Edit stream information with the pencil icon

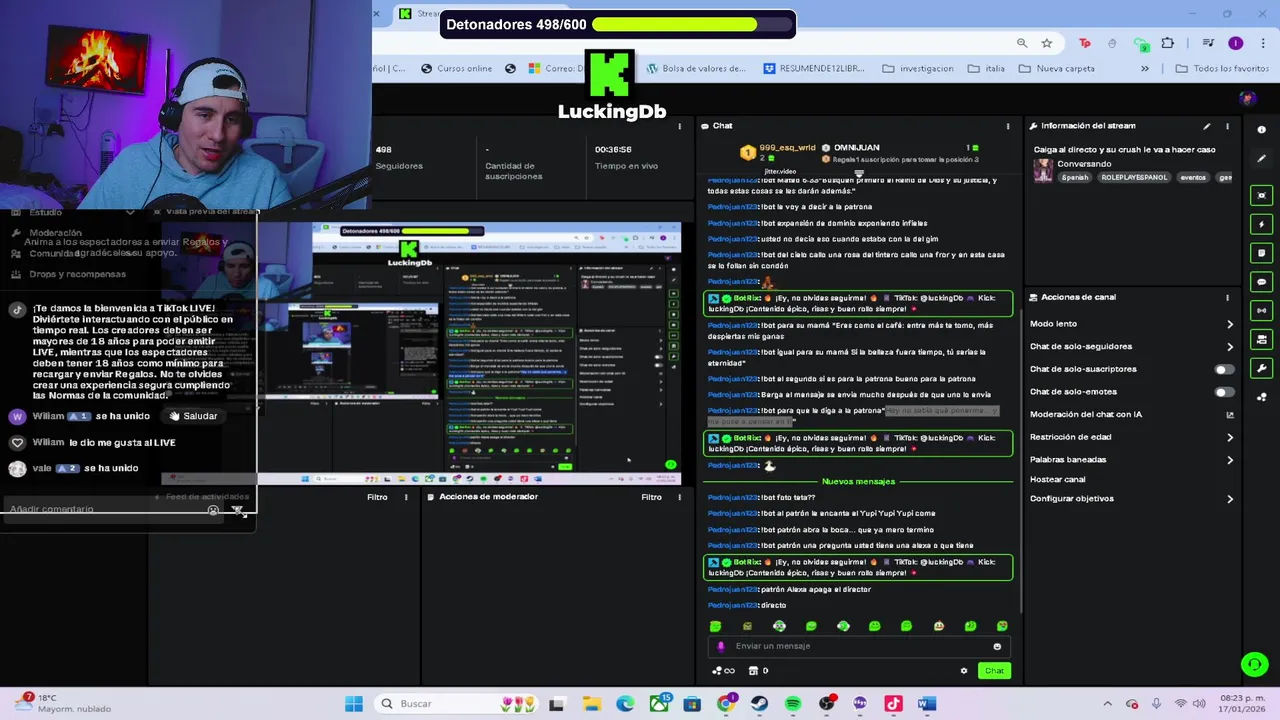point(1207,126)
